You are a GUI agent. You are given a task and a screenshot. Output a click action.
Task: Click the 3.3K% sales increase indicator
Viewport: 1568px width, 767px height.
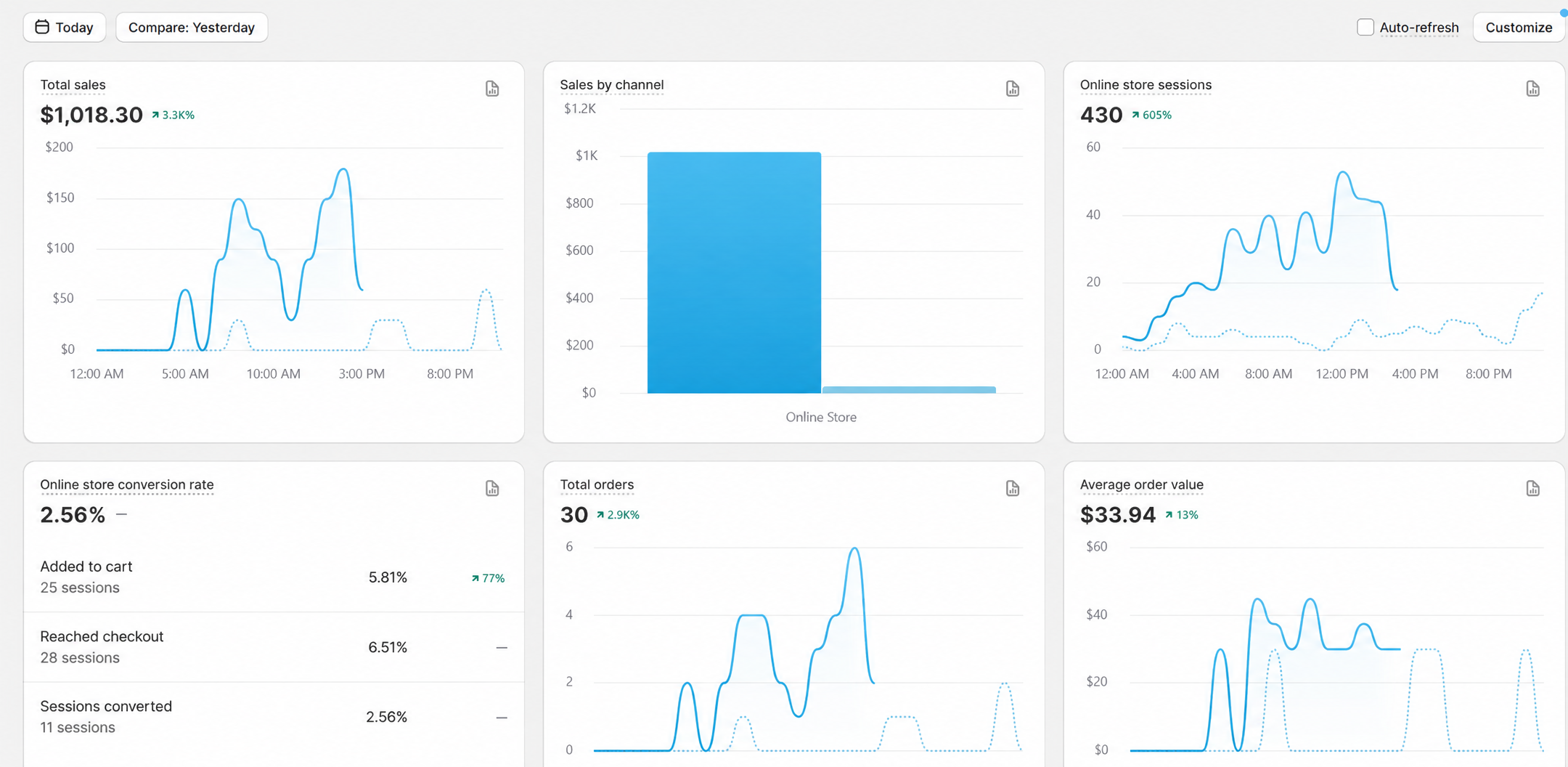[x=173, y=115]
